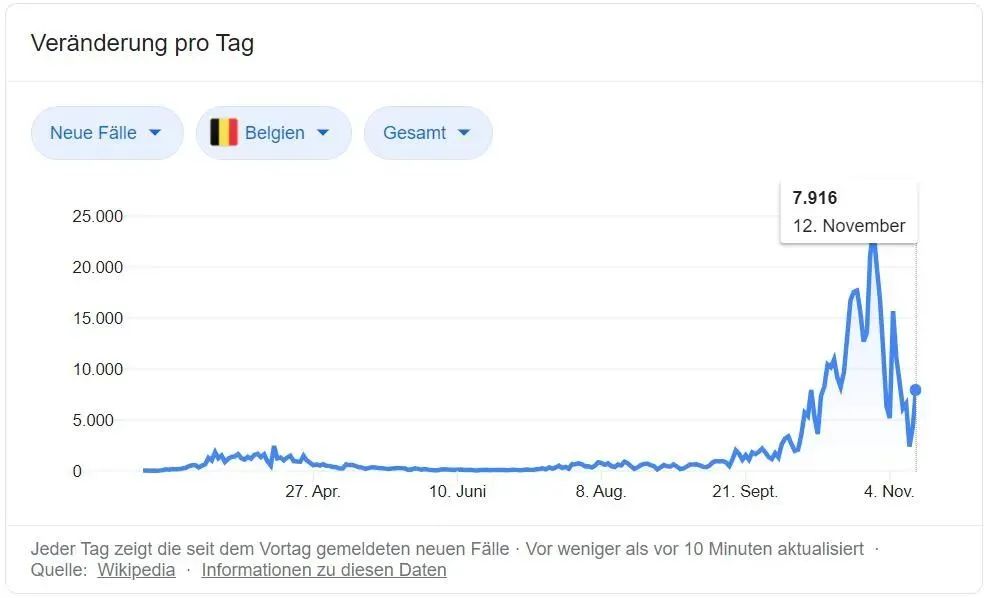Click the 25.000 y-axis label

98,216
